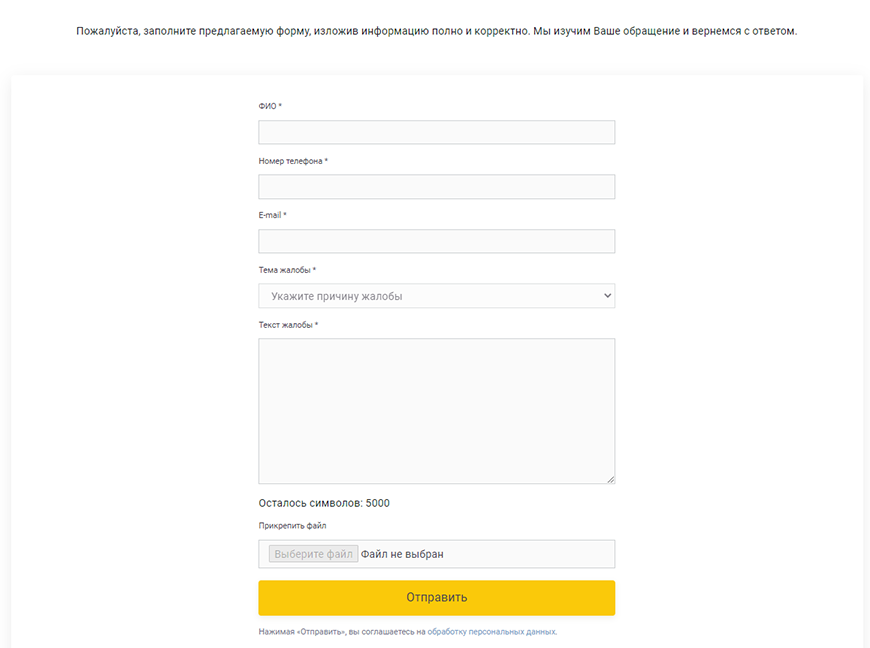Click the chevron arrow of complaint reason dropdown

pyautogui.click(x=606, y=296)
